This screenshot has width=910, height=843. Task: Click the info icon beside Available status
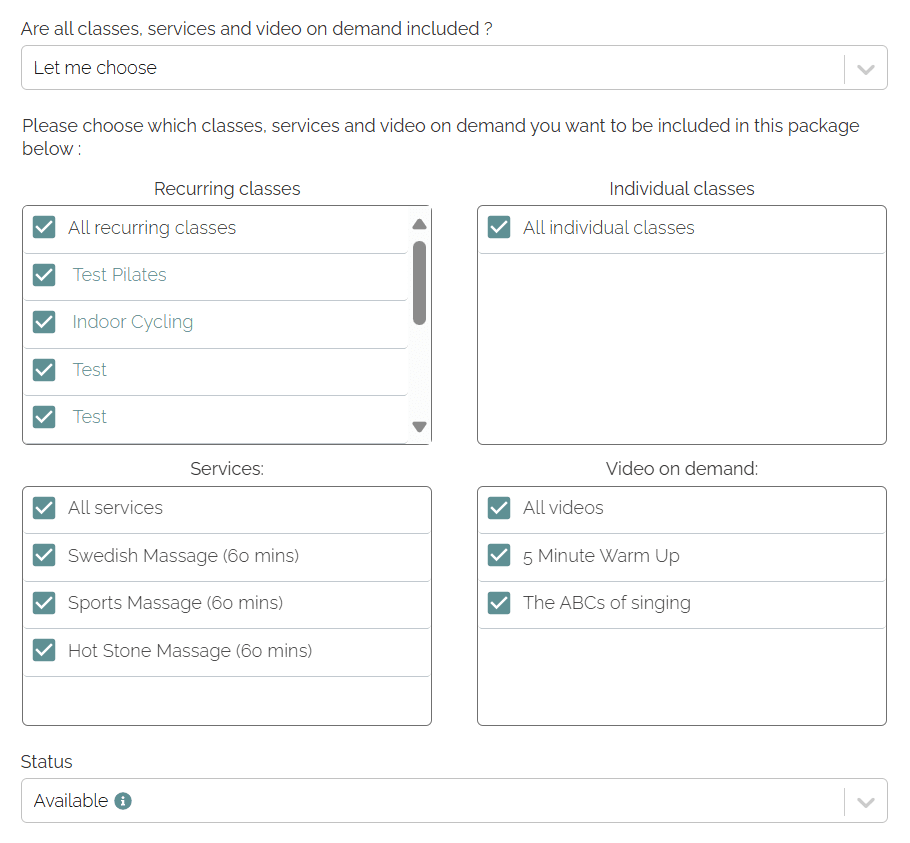tap(123, 801)
